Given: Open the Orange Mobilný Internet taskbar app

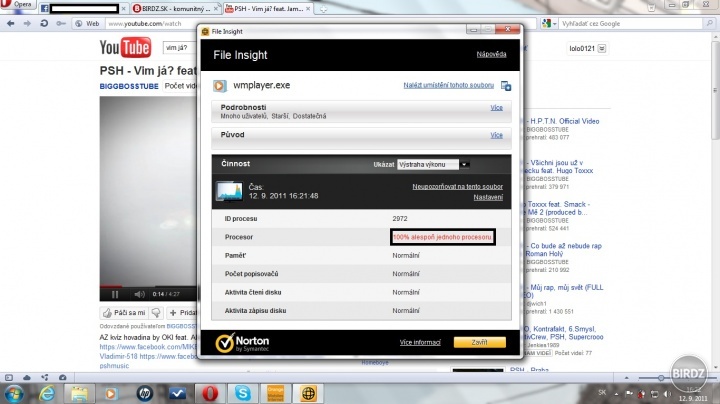Looking at the screenshot, I should pyautogui.click(x=276, y=393).
